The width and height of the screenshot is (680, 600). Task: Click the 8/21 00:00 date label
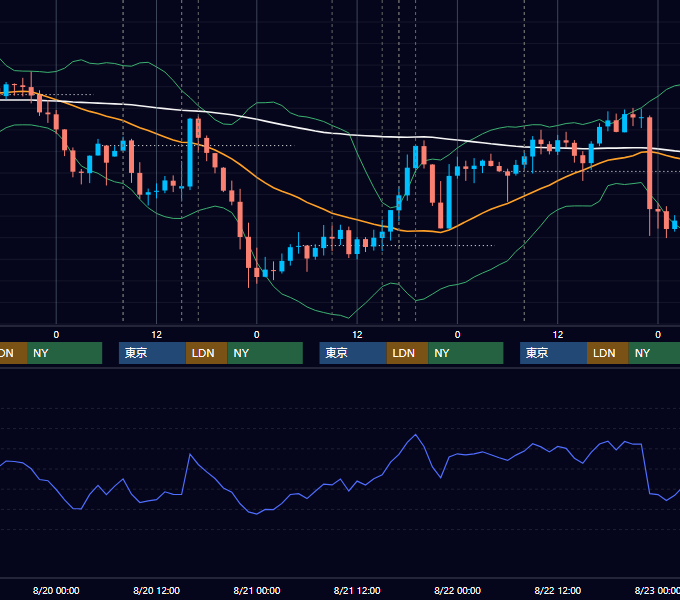tap(257, 590)
